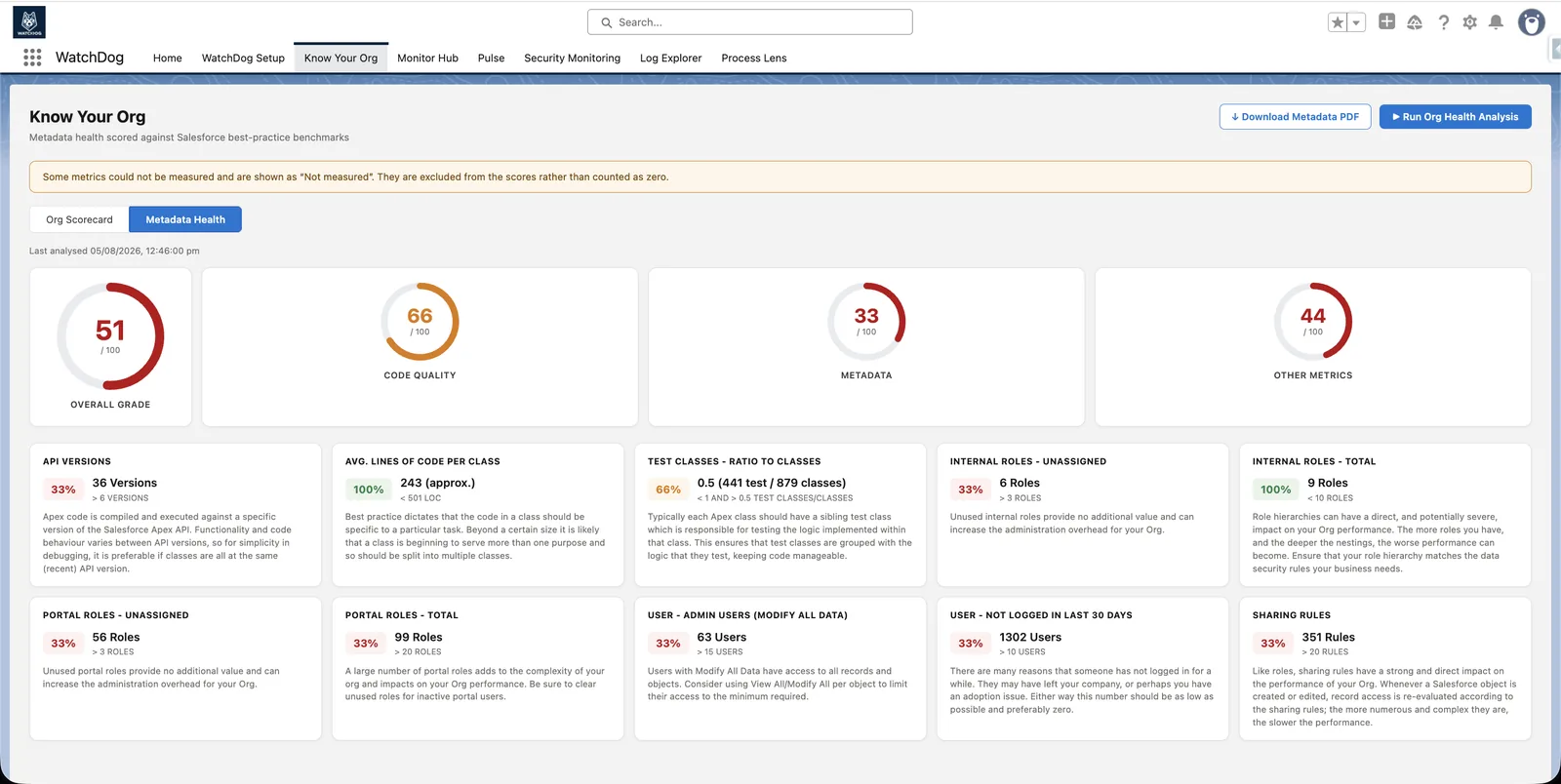Click 'USER - NOT LOGGED IN LAST 30 DAYS' heading
This screenshot has height=784, width=1561.
click(1041, 615)
